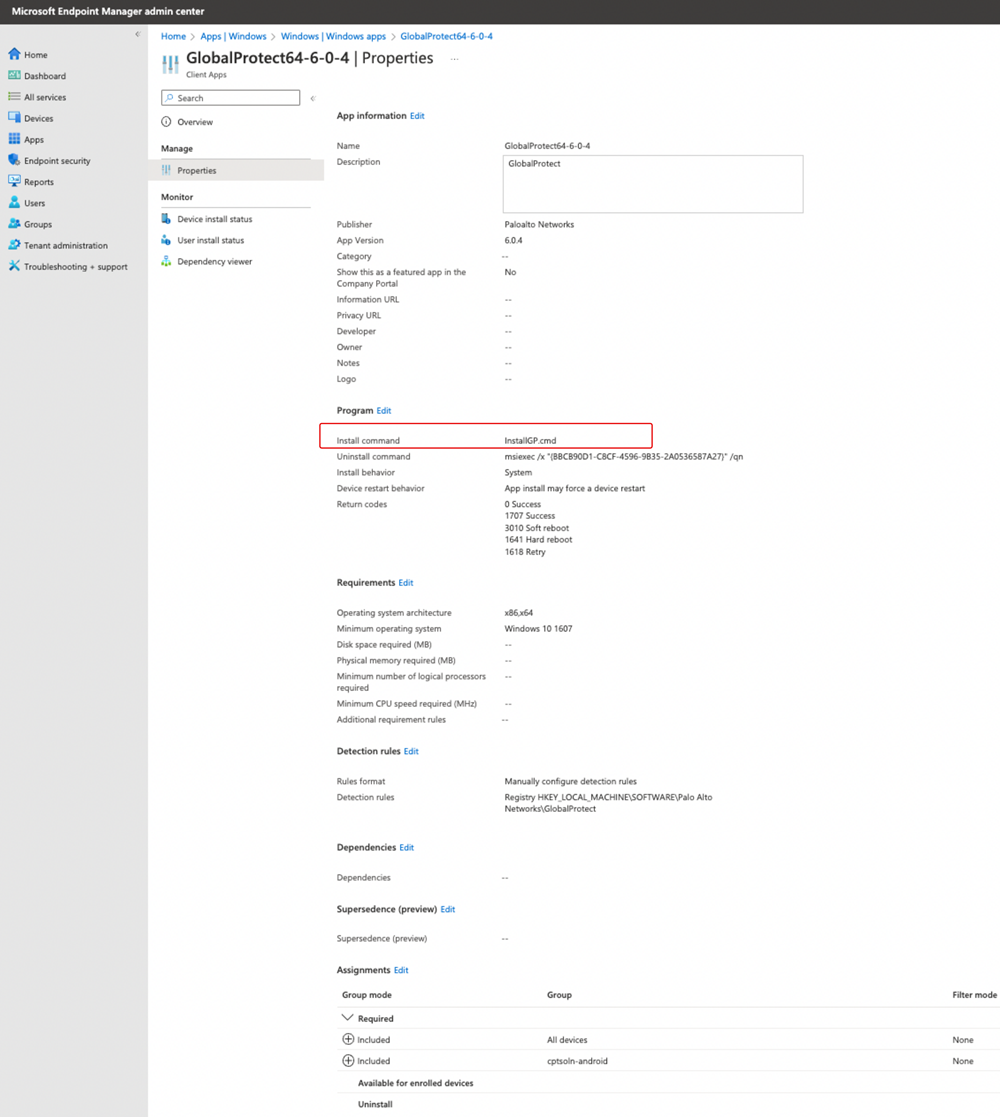This screenshot has width=1000, height=1117.
Task: Collapse the left navigation sidebar
Action: (137, 33)
